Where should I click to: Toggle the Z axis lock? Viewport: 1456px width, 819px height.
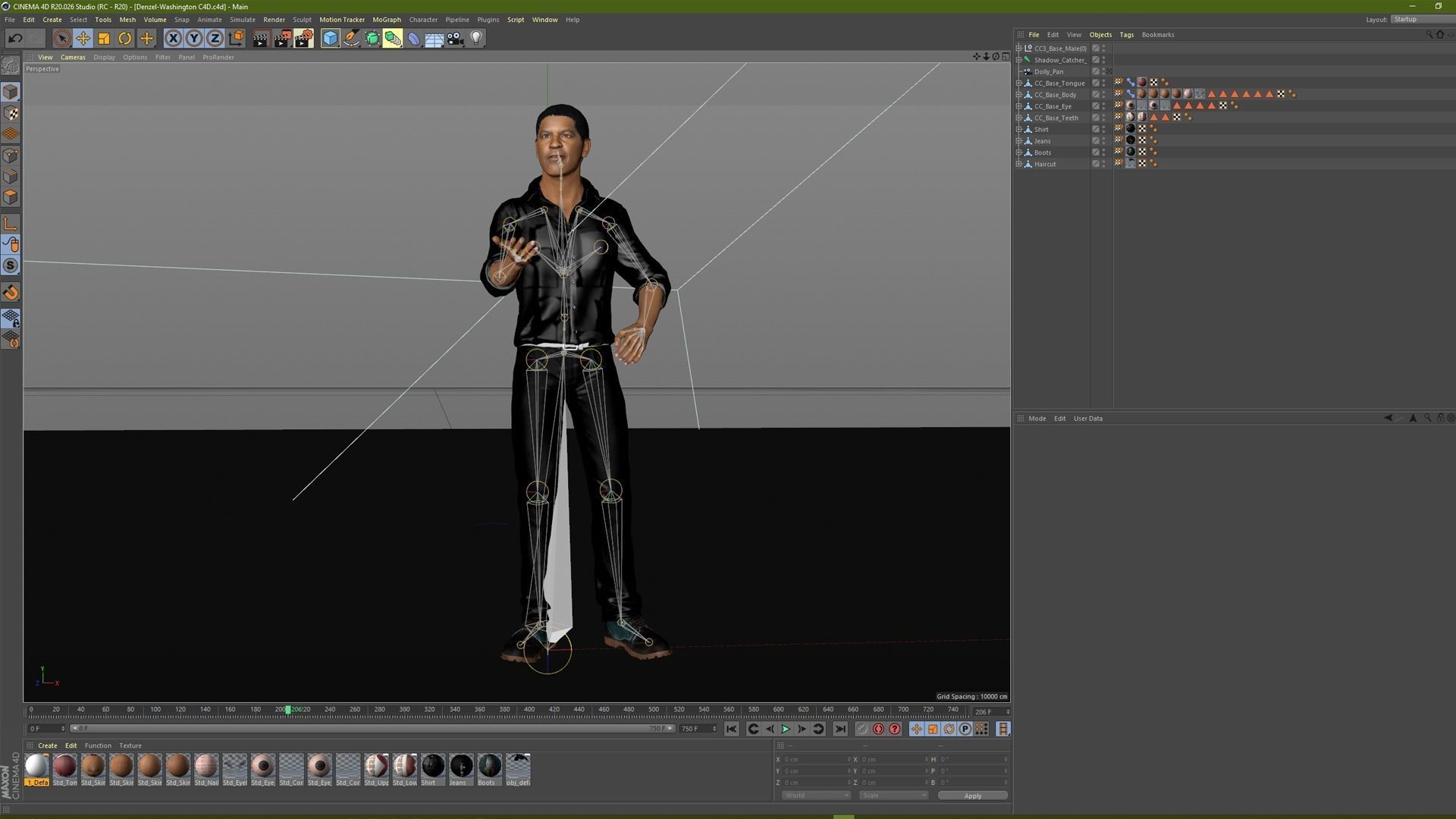[215, 38]
